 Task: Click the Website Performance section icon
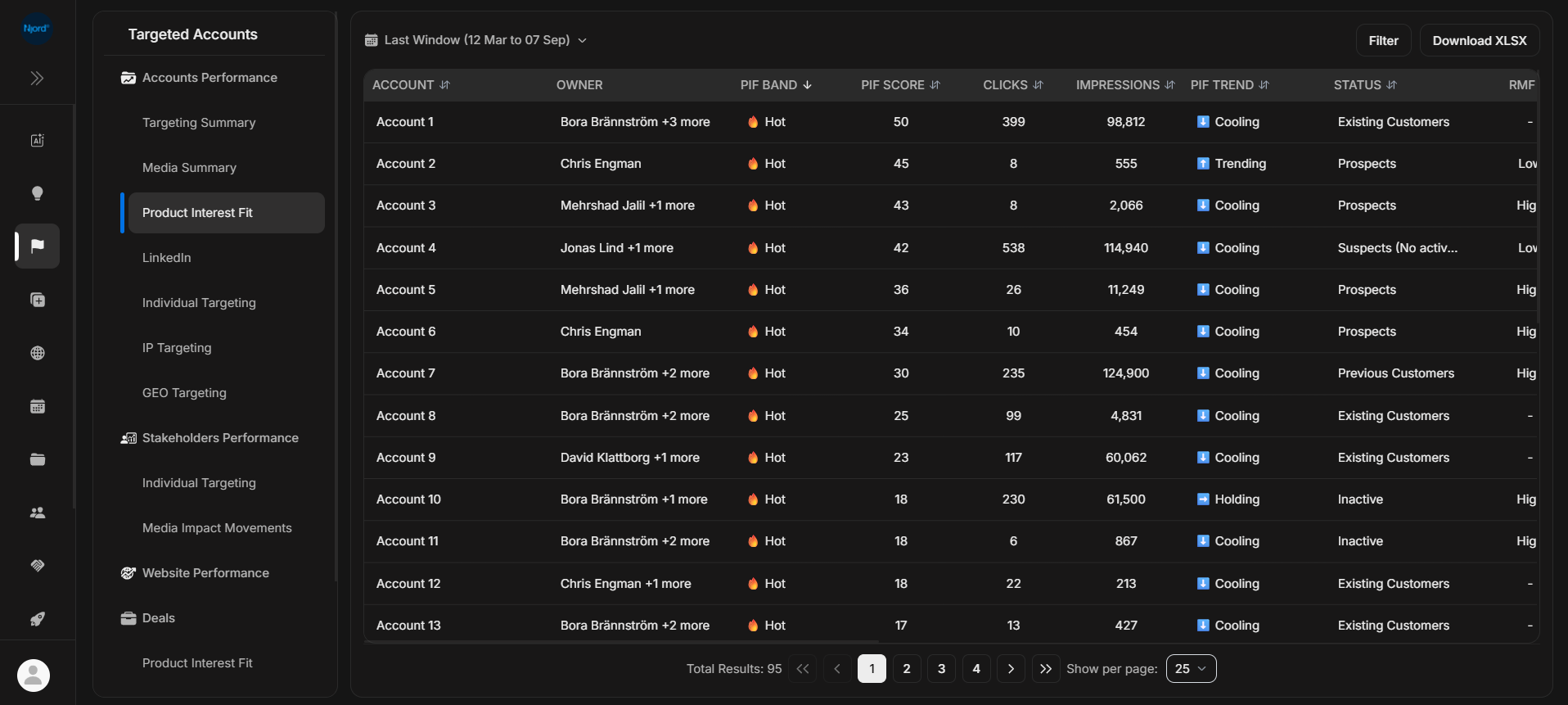[128, 573]
